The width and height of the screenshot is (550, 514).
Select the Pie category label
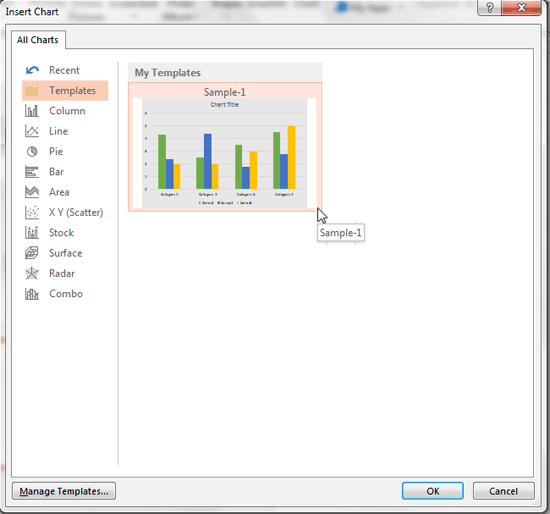pyautogui.click(x=56, y=152)
